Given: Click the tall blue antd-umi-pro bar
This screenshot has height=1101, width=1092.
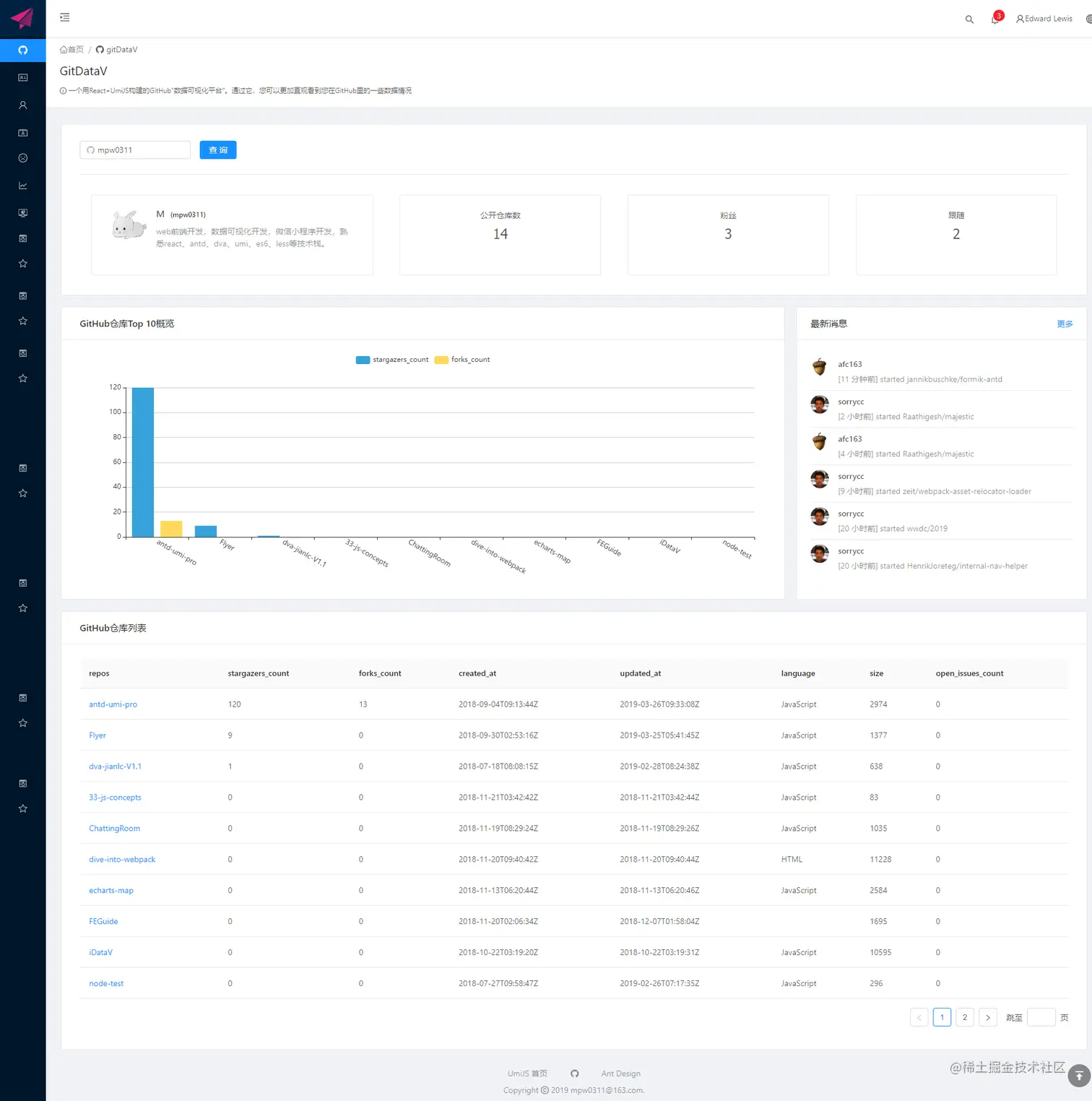Looking at the screenshot, I should click(x=143, y=462).
